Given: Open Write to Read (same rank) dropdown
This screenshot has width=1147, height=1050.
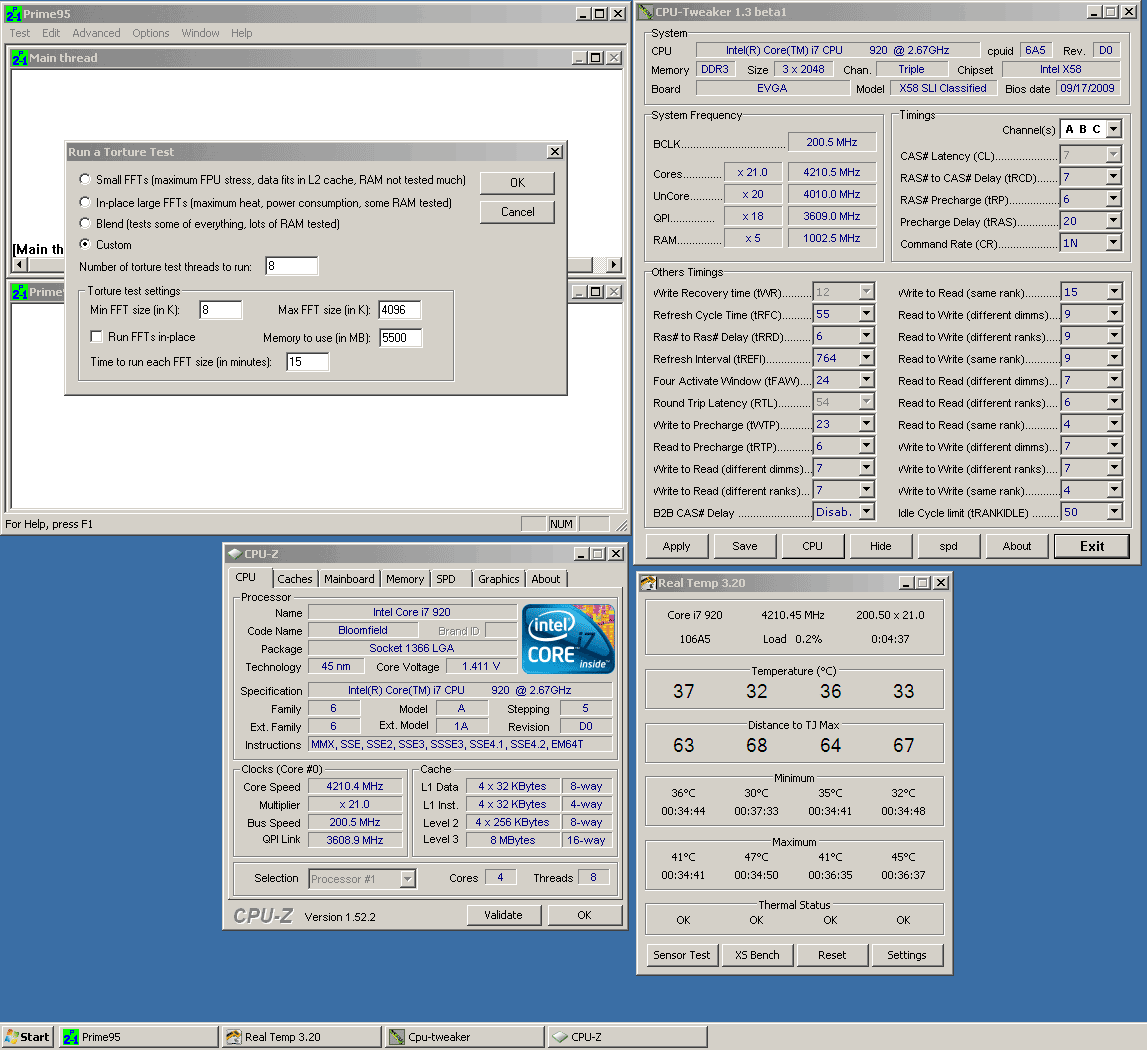Looking at the screenshot, I should point(1114,292).
